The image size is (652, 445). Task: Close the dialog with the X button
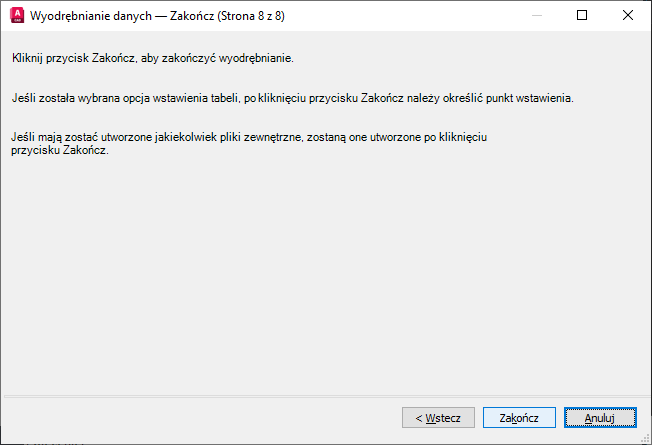pos(628,15)
